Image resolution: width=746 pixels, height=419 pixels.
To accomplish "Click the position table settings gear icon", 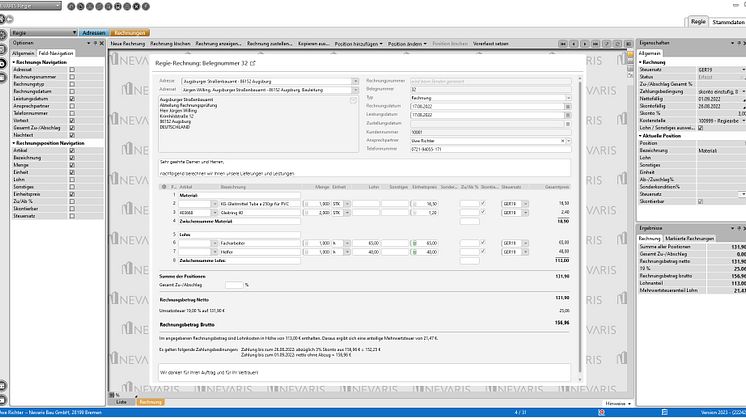I will (x=164, y=186).
